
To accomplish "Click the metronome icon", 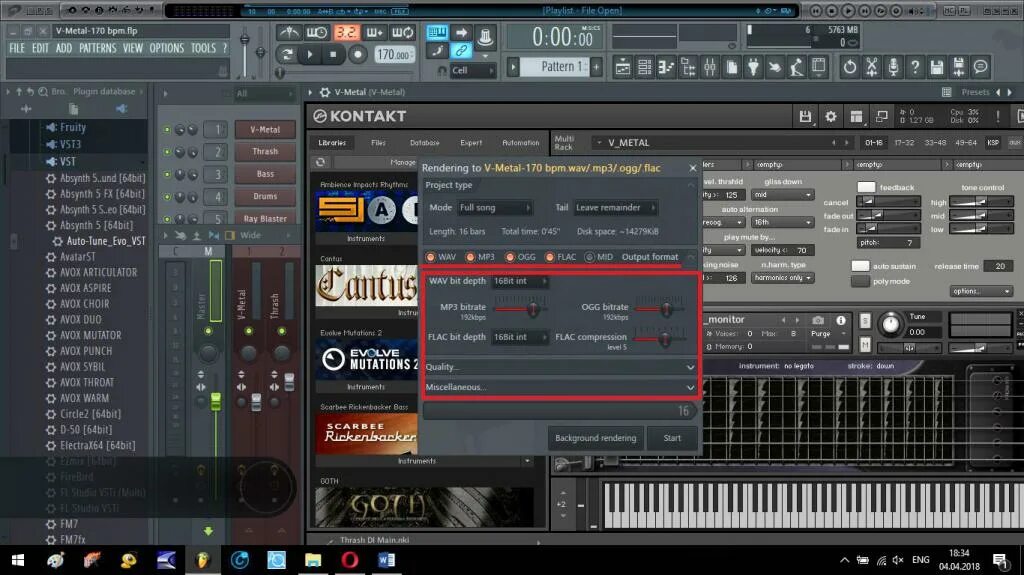I will (x=289, y=32).
